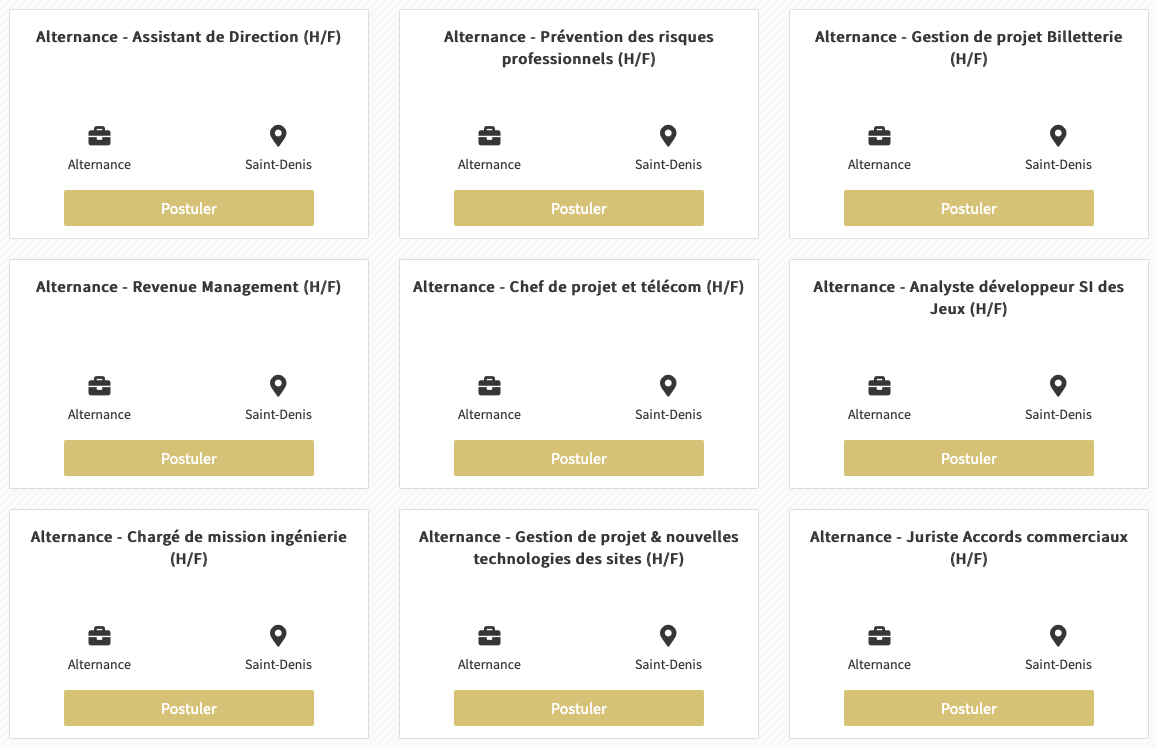Screen dimensions: 1156x748
Task: Click location pin in Gestion de projet Billetterie card
Action: click(x=1058, y=136)
